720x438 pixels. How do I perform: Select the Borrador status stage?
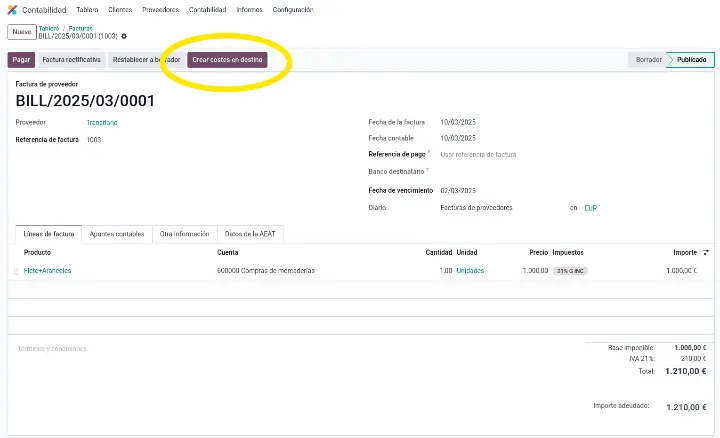(648, 60)
